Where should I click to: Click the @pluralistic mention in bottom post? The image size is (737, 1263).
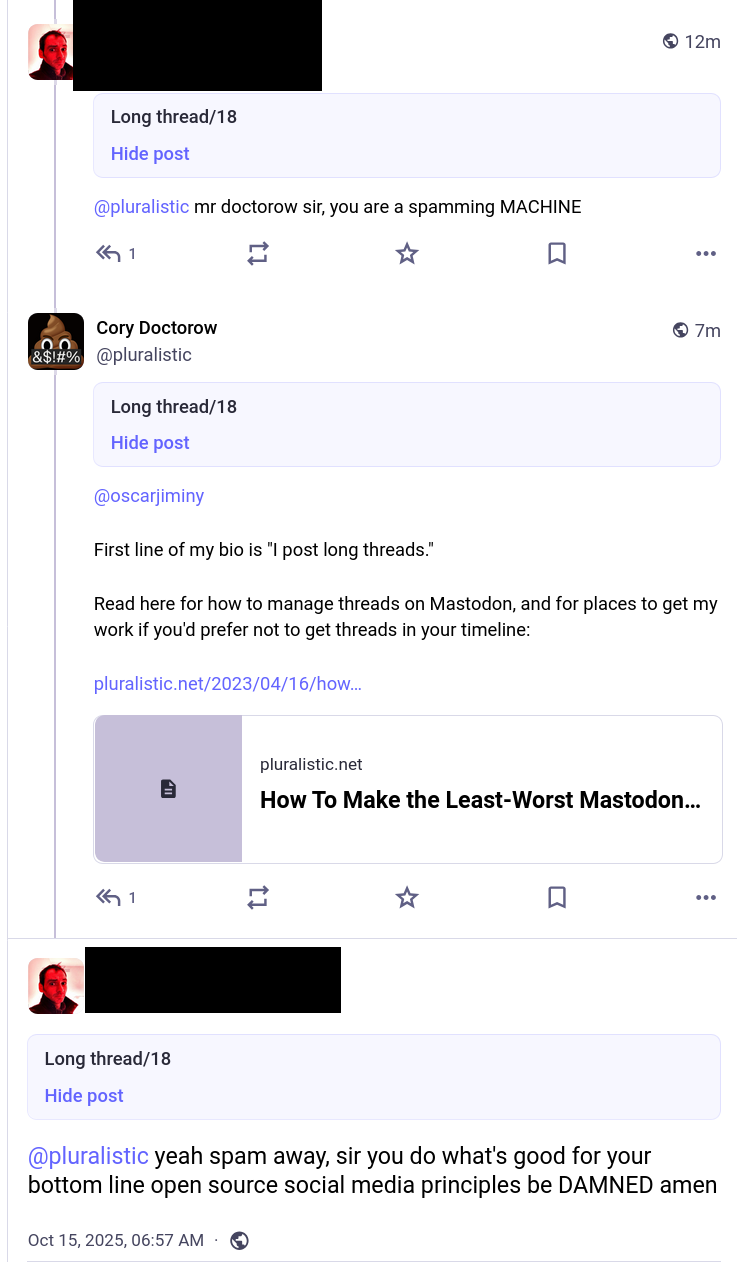pyautogui.click(x=89, y=1156)
